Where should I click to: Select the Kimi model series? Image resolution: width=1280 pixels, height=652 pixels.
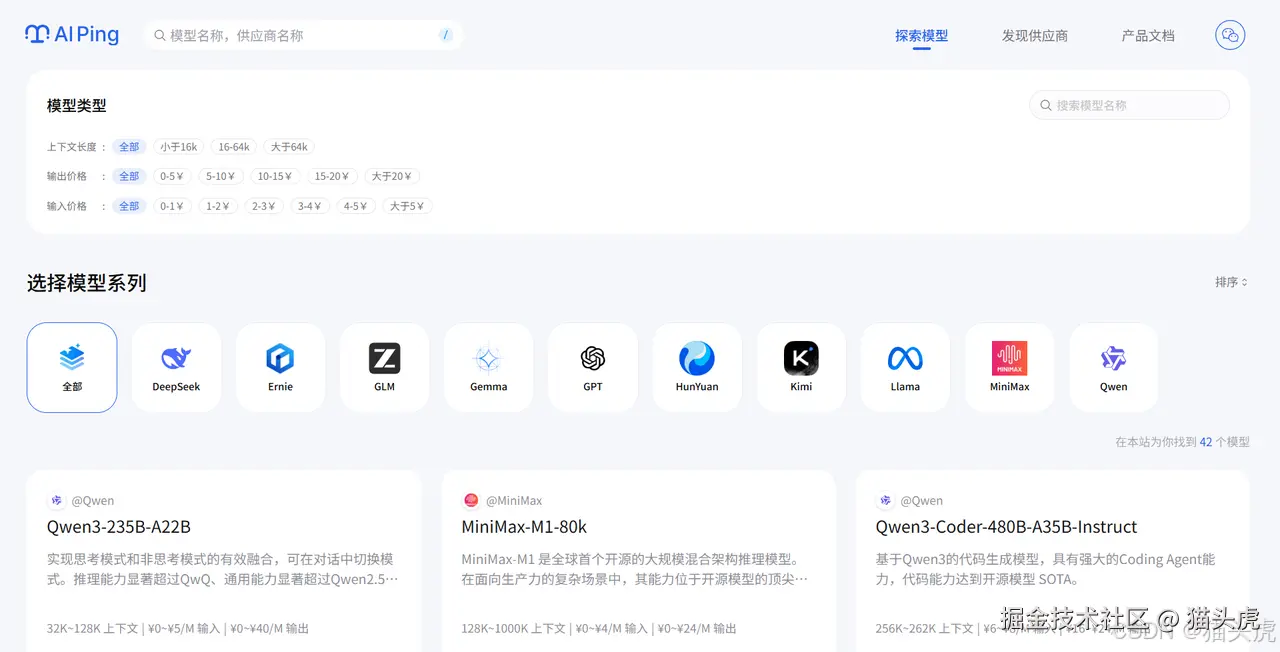800,367
